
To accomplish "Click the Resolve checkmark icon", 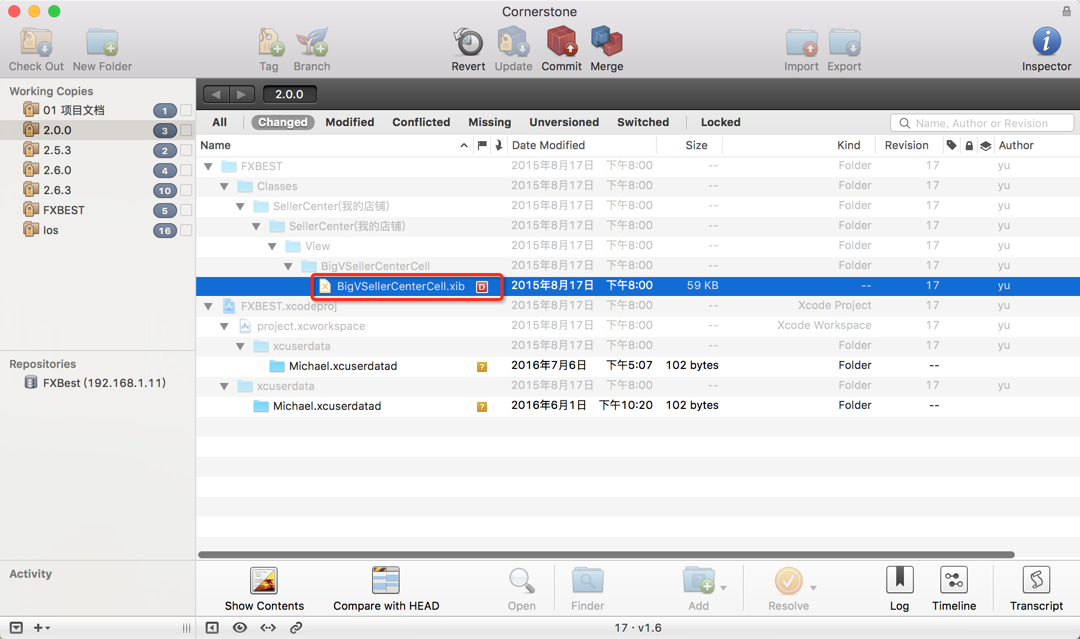I will pyautogui.click(x=789, y=581).
